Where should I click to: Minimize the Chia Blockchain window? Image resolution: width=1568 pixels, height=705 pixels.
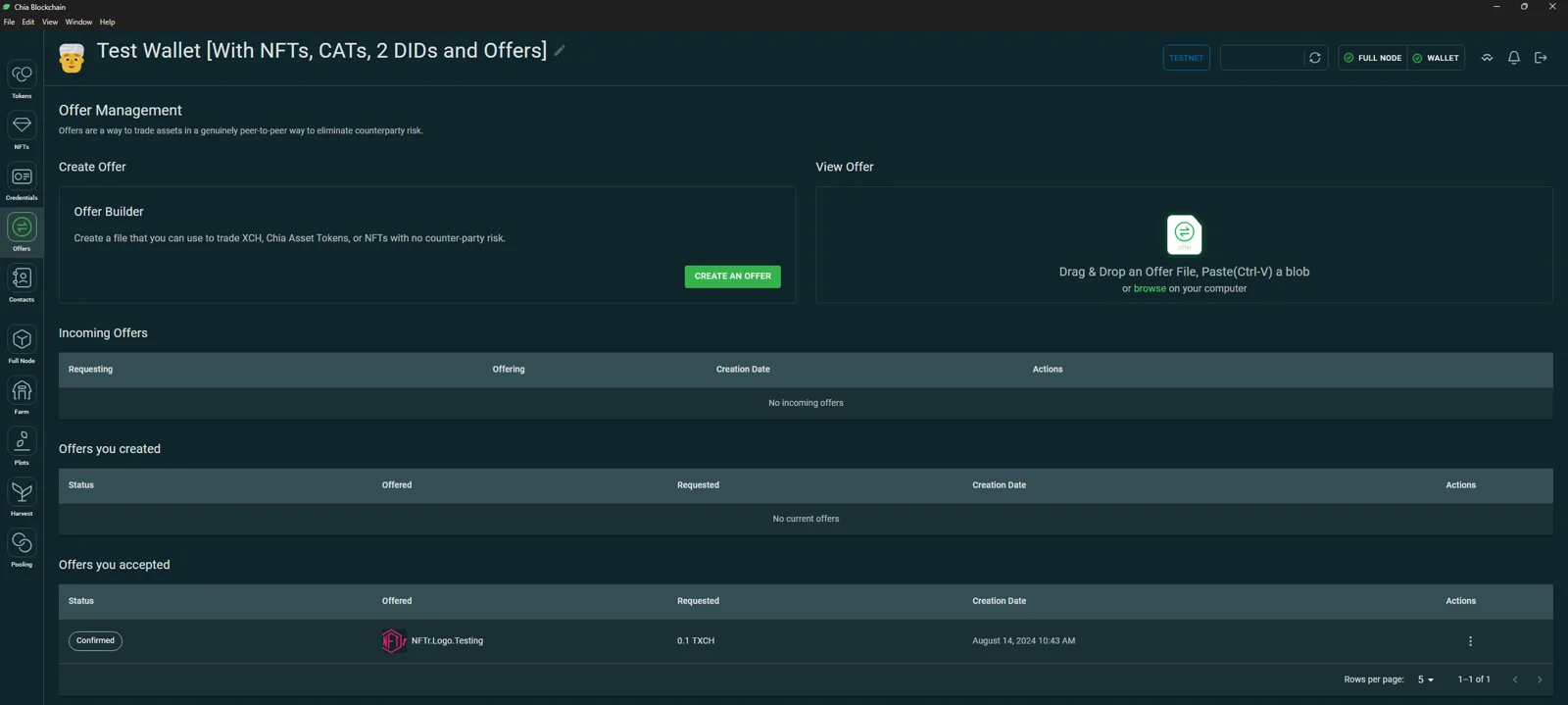click(x=1496, y=7)
